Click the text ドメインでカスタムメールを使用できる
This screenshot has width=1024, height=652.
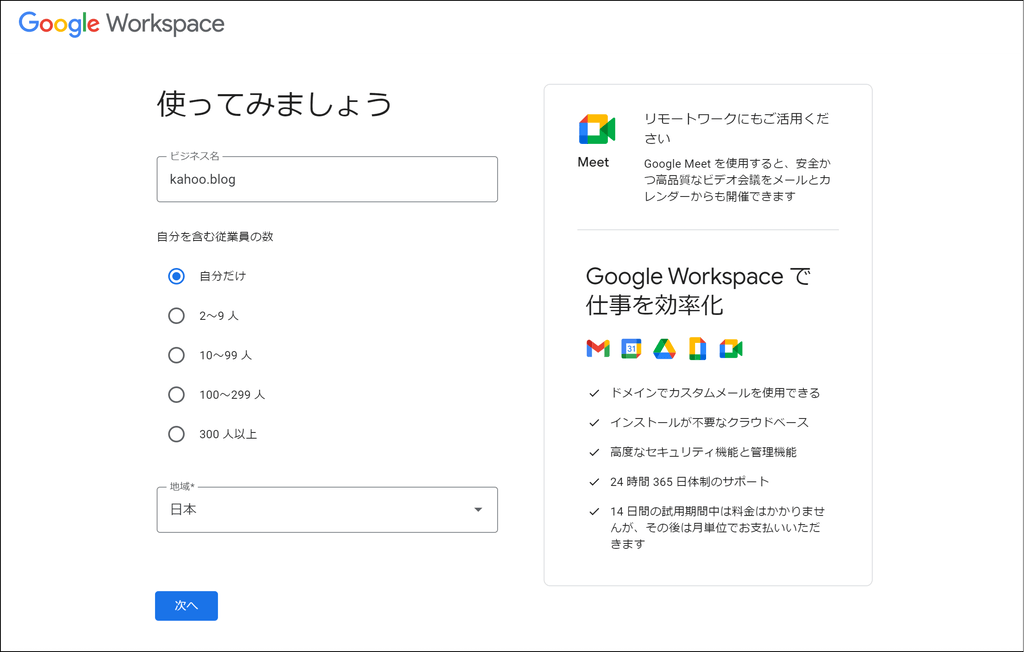click(x=715, y=393)
